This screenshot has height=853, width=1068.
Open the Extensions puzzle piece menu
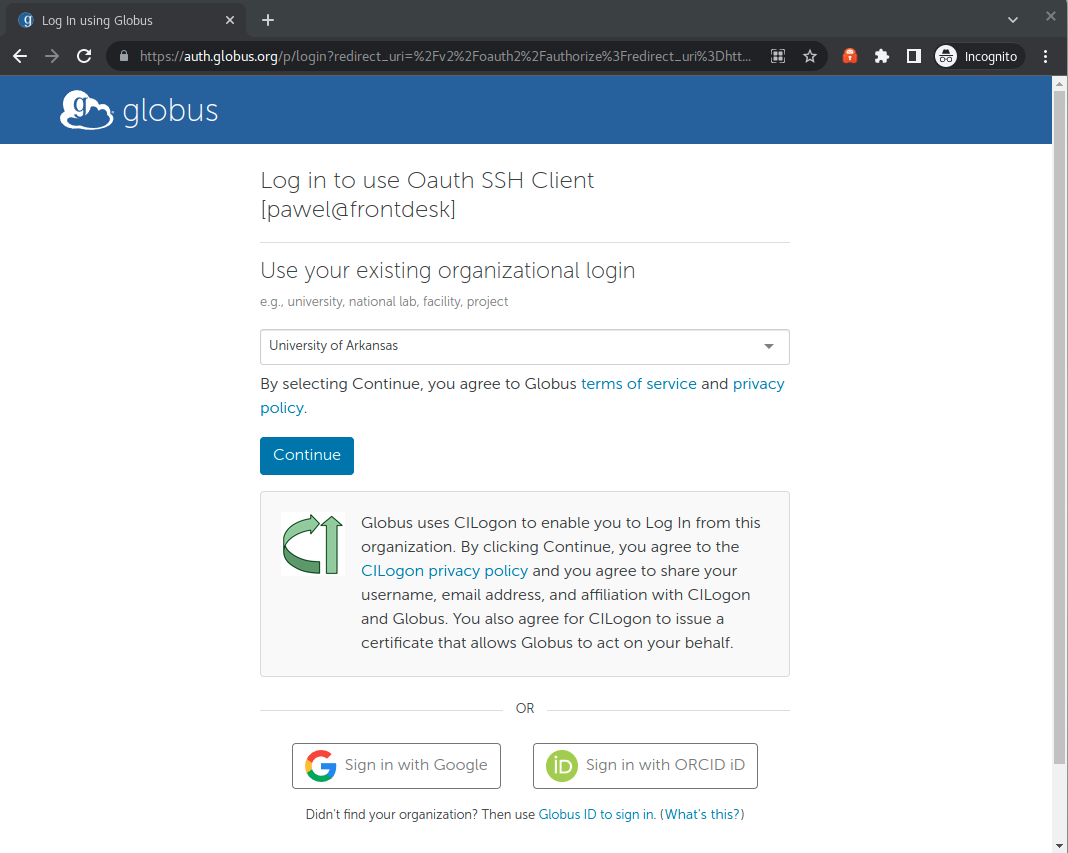(x=881, y=57)
